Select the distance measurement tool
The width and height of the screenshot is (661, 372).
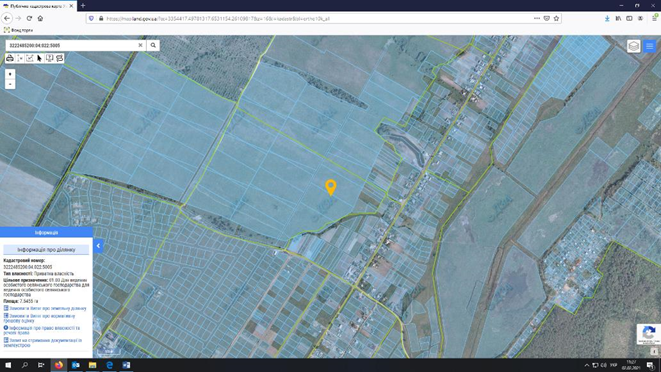coord(20,58)
